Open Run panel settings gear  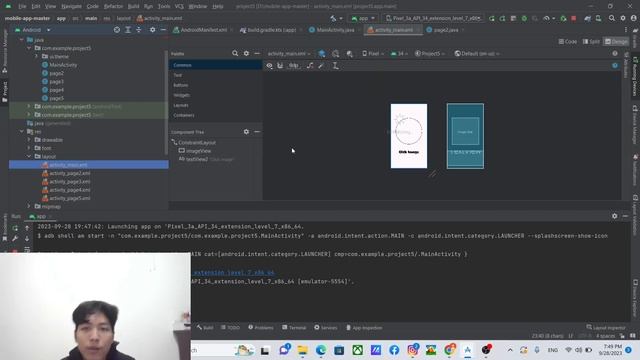click(x=615, y=216)
